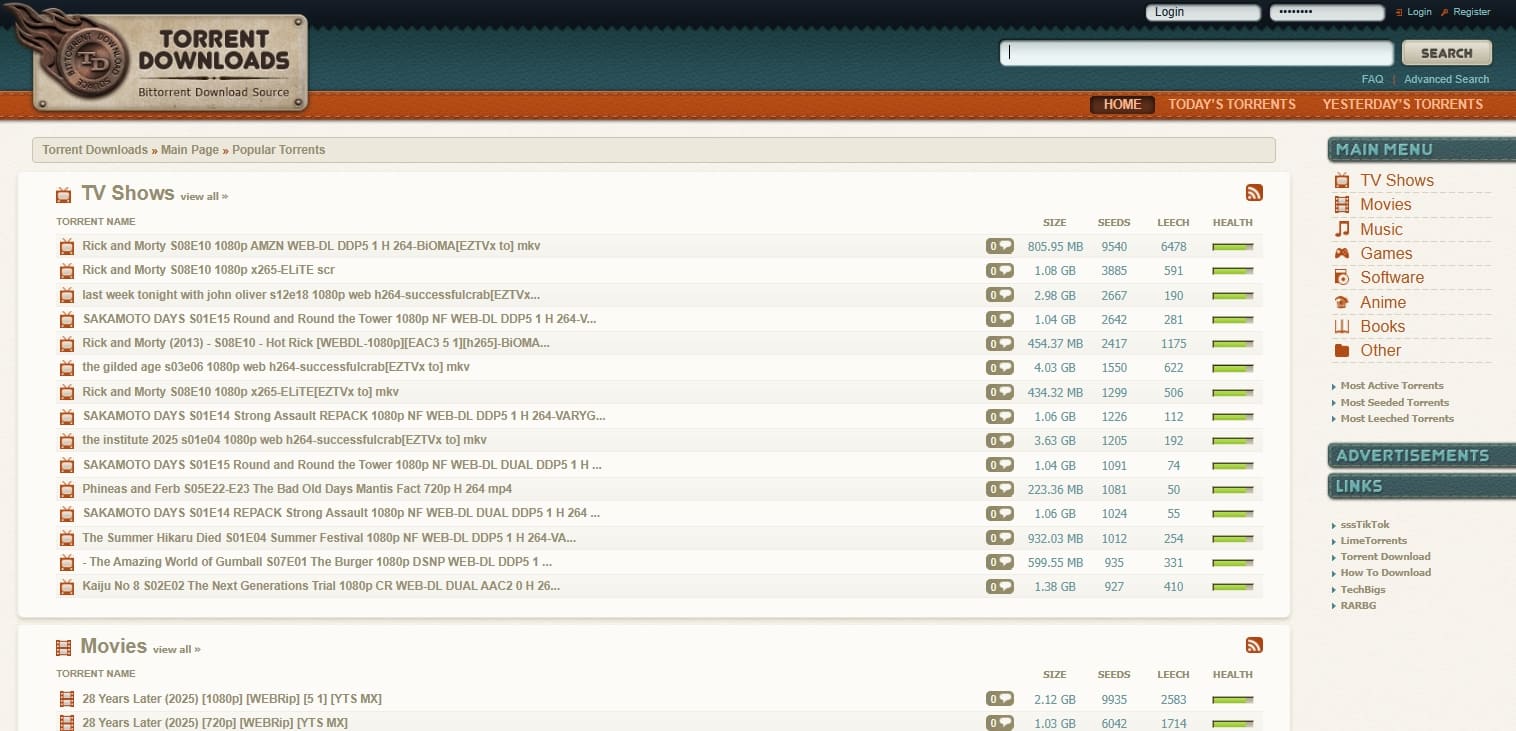
Task: Open LimeTorrents link
Action: tap(1374, 541)
